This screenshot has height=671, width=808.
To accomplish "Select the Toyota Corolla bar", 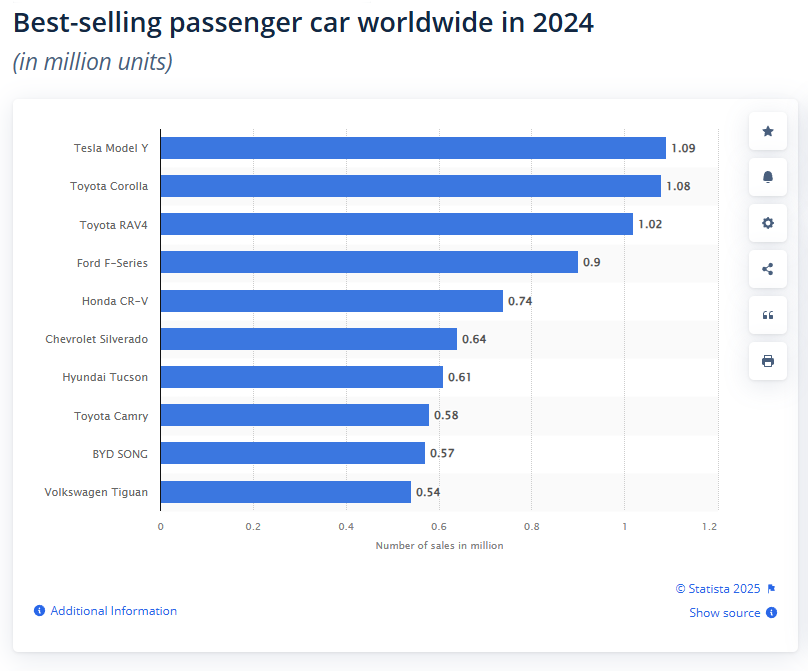I will pos(411,186).
